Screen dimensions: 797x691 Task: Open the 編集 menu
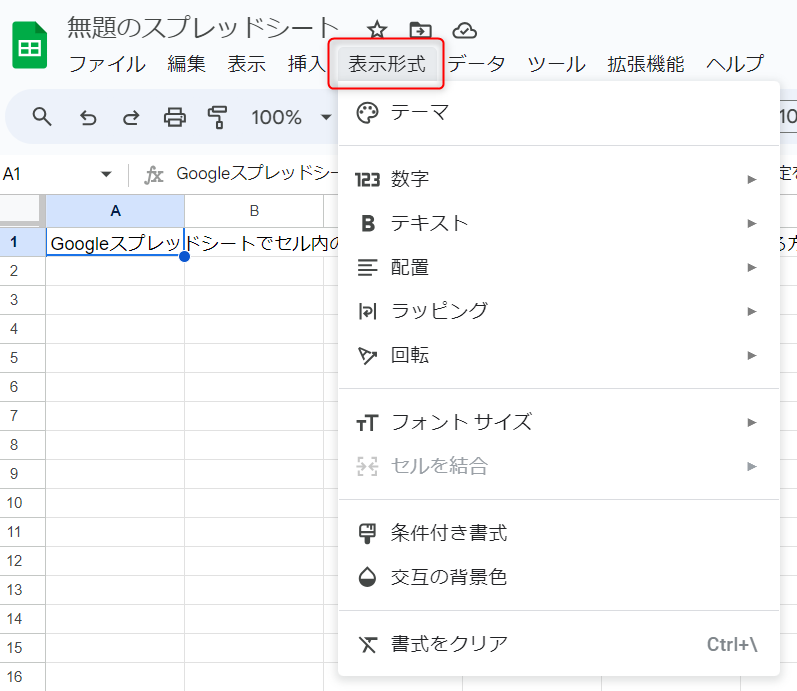pos(187,64)
